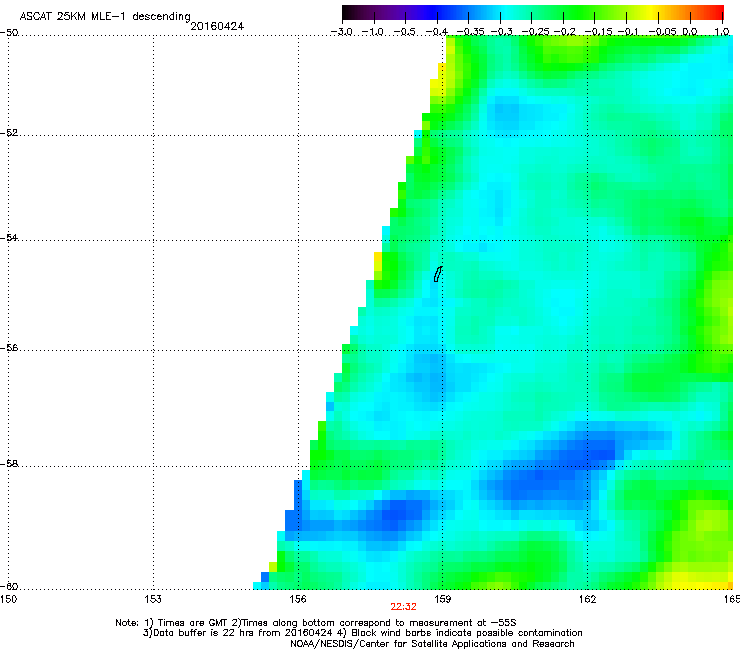Click the color scale label -0.25

535,32
